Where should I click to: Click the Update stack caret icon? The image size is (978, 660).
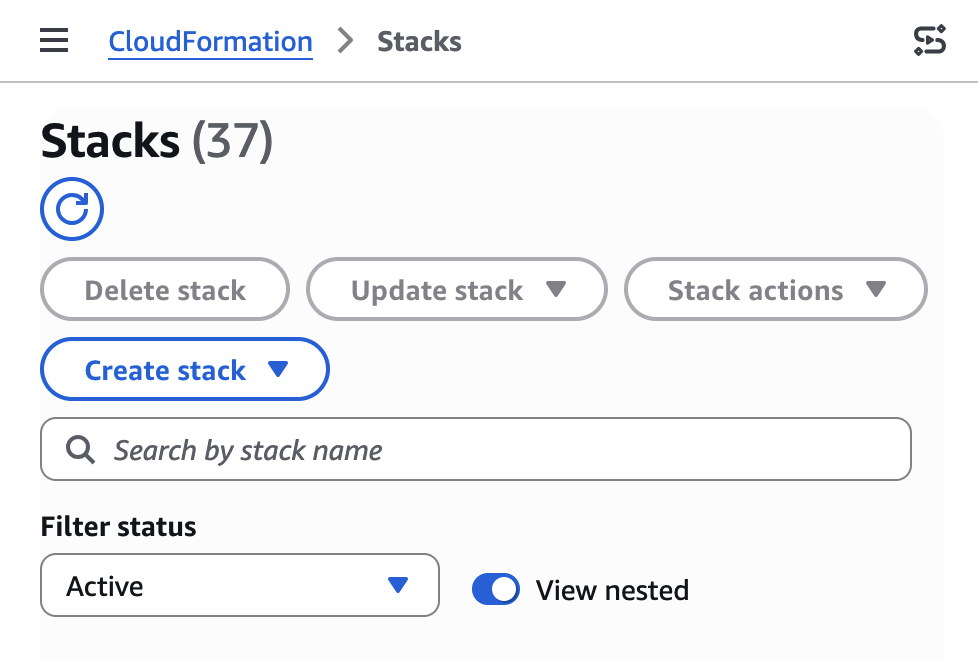558,289
